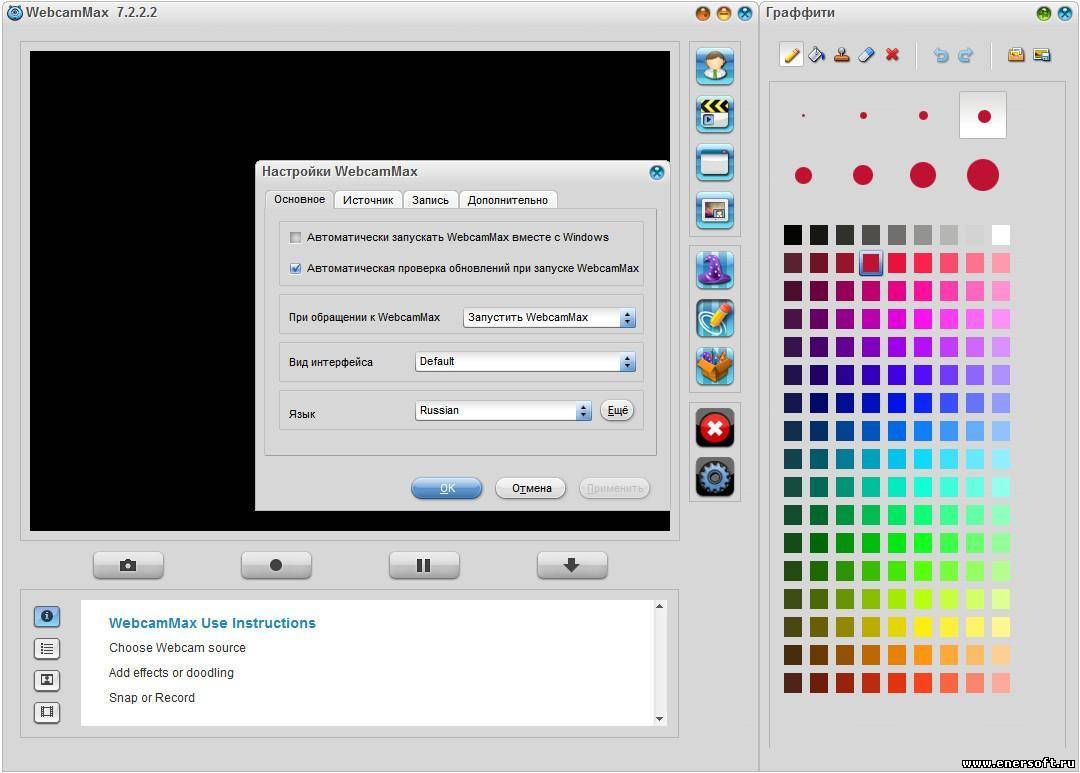The width and height of the screenshot is (1080, 773).
Task: Click the instructions panel scroll up arrow
Action: click(659, 607)
